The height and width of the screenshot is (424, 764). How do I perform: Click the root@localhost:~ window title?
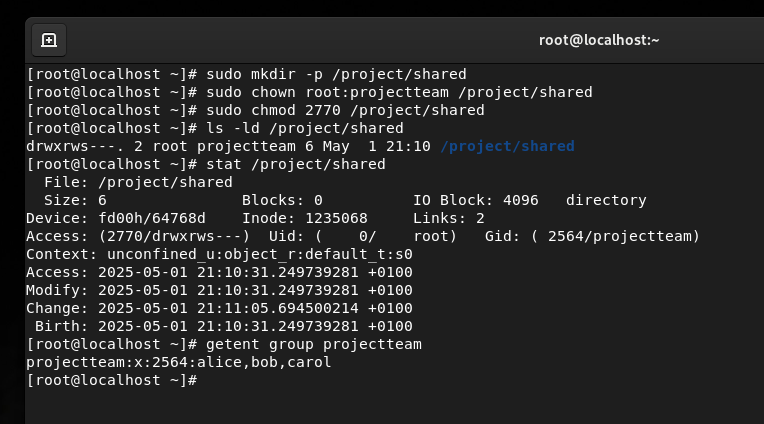point(599,40)
